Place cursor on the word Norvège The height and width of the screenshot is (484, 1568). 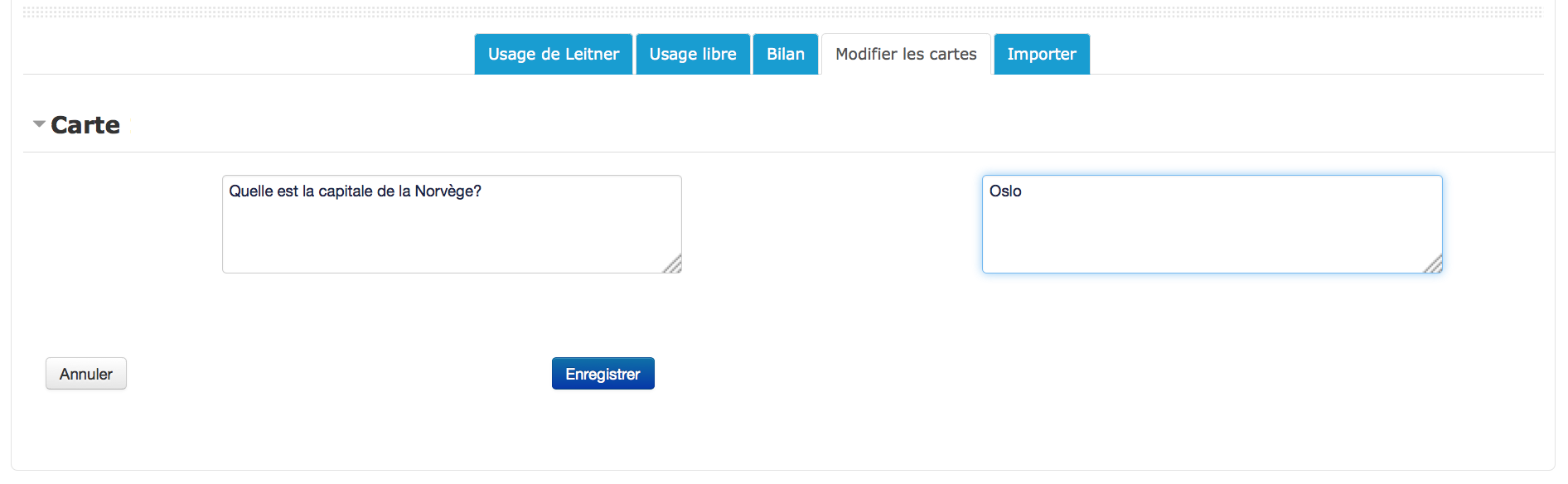[x=444, y=191]
